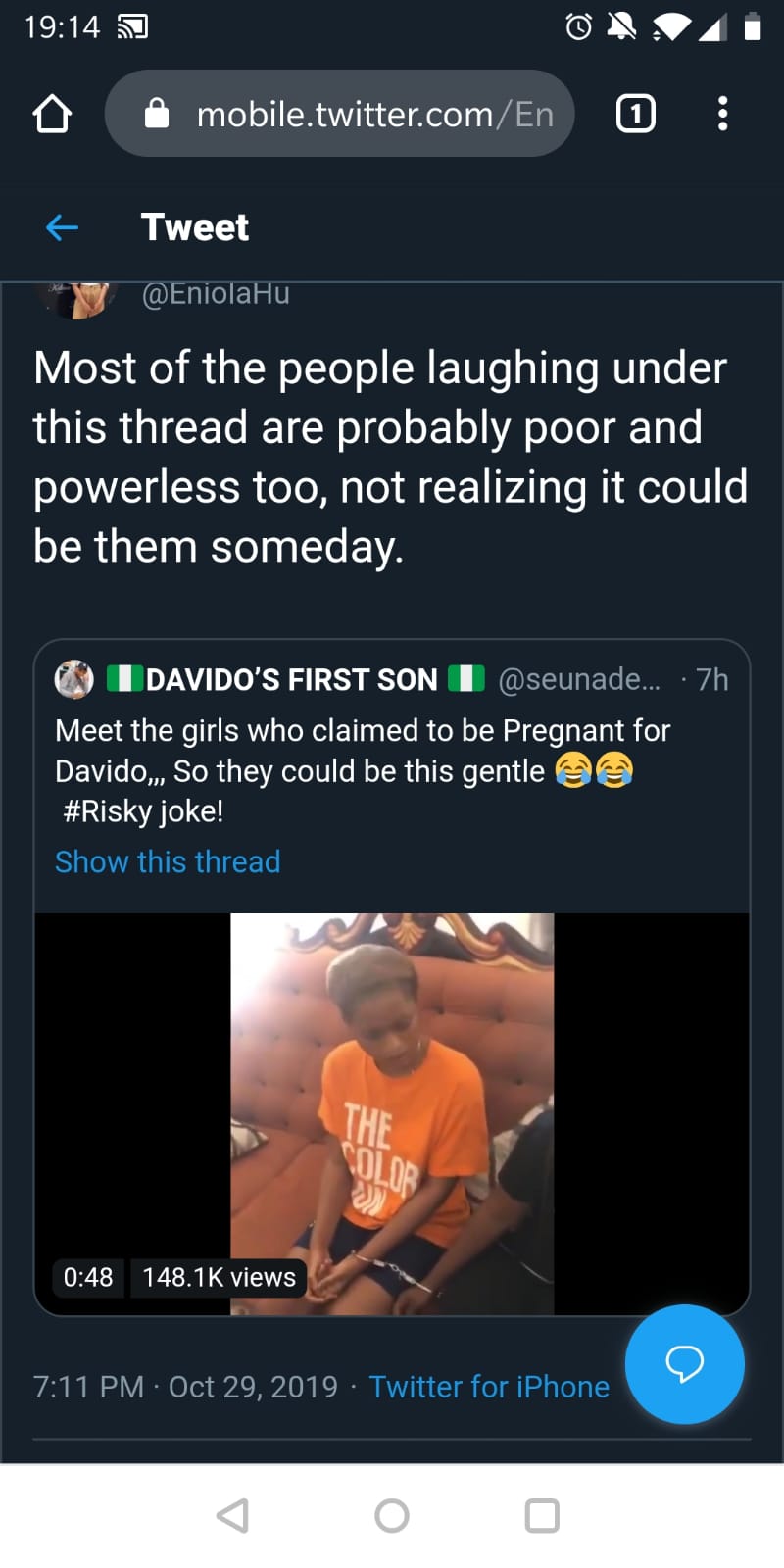Open the Twitter for iPhone link
This screenshot has height=1568, width=784.
(x=488, y=1387)
